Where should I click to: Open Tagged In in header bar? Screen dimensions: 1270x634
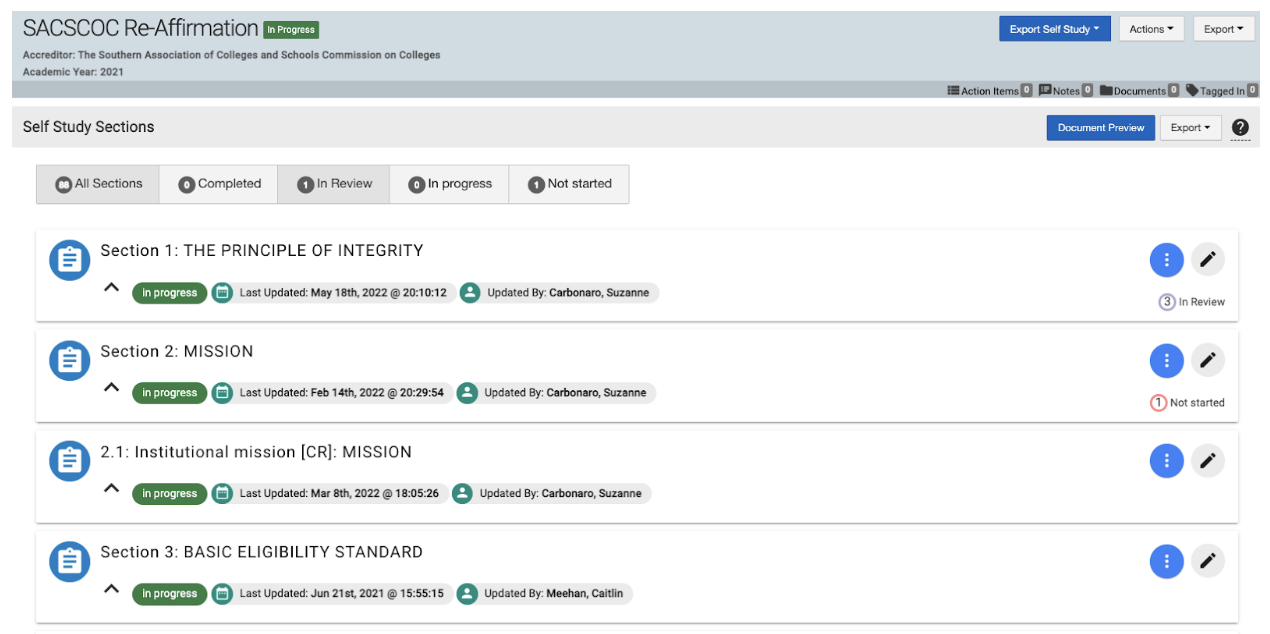click(1221, 90)
